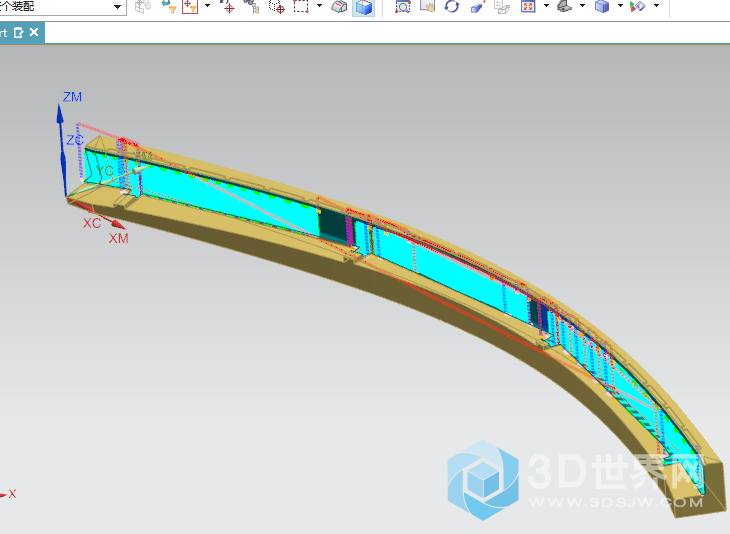Image resolution: width=730 pixels, height=534 pixels.
Task: Reset selection filters with the arrow-funnel icon
Action: coord(169,7)
